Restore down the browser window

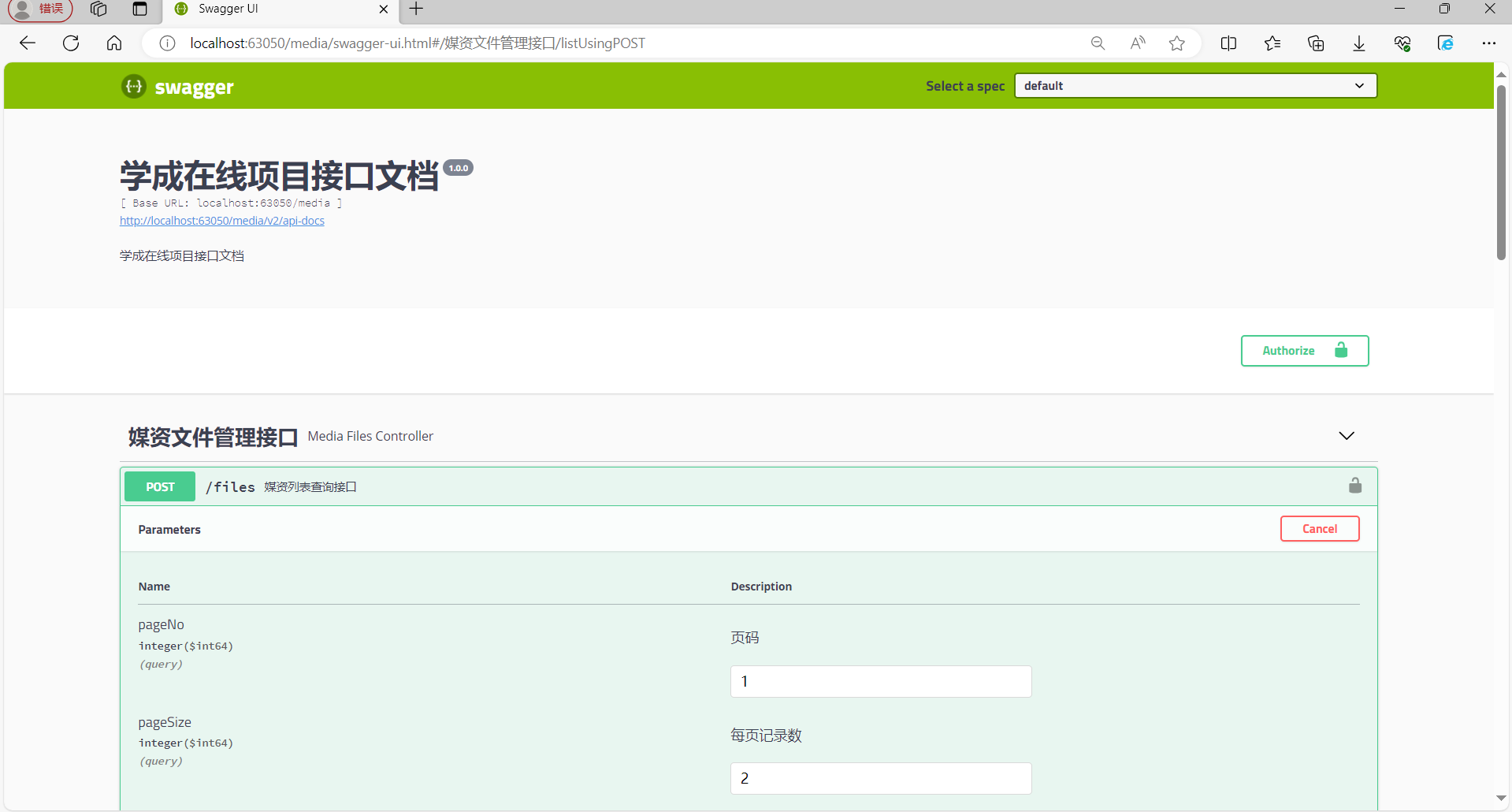tap(1444, 9)
